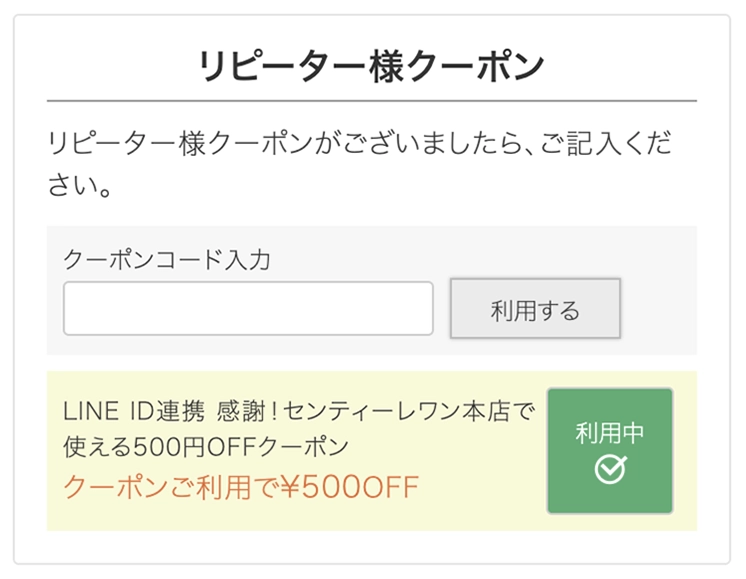Click the リピーター様クーポン heading
Viewport: 746px width, 579px height.
(372, 66)
